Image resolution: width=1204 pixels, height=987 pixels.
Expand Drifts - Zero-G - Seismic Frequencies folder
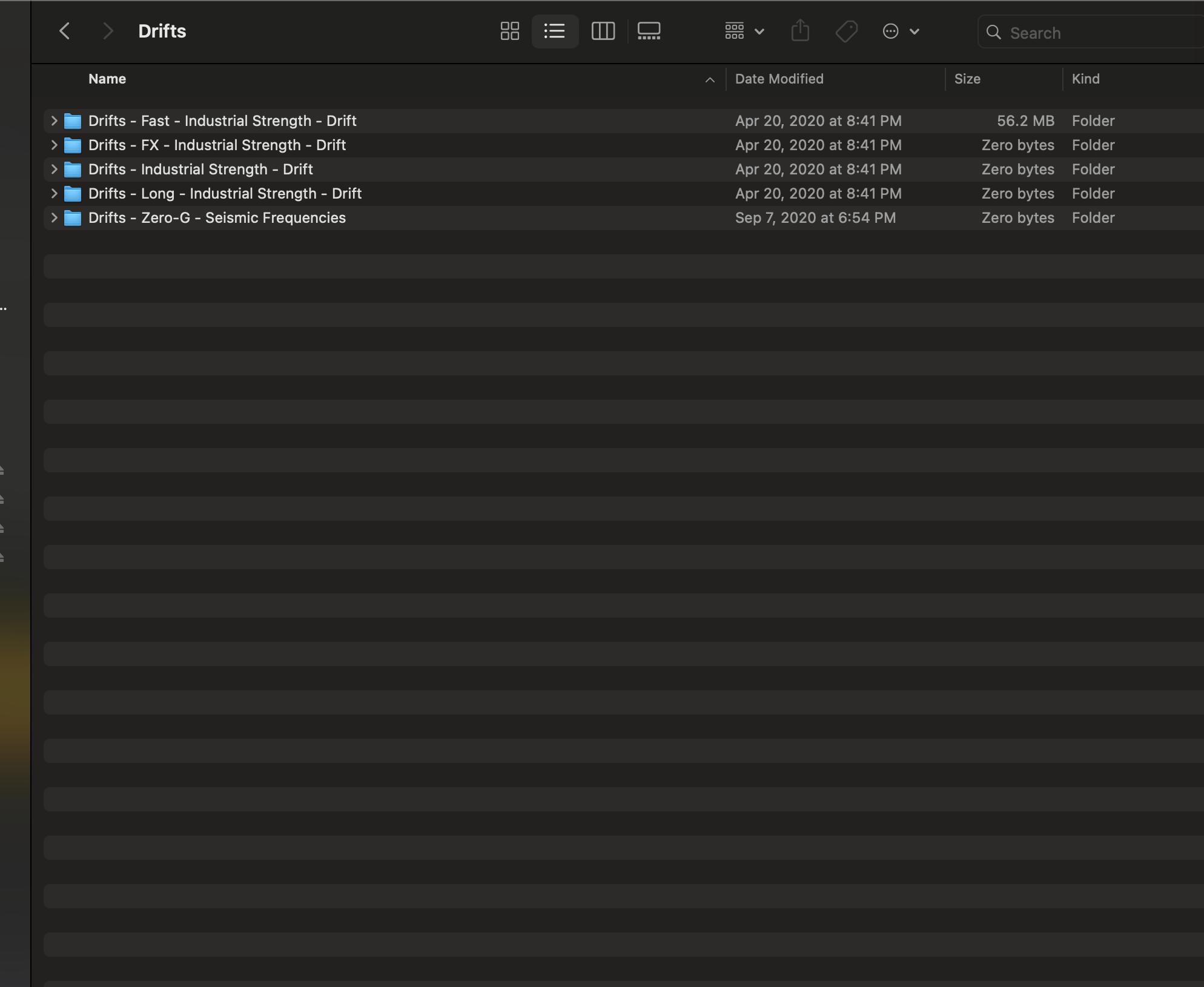tap(54, 217)
